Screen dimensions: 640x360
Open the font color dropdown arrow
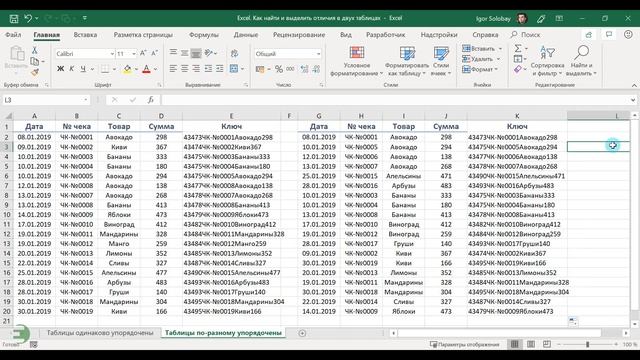point(156,69)
